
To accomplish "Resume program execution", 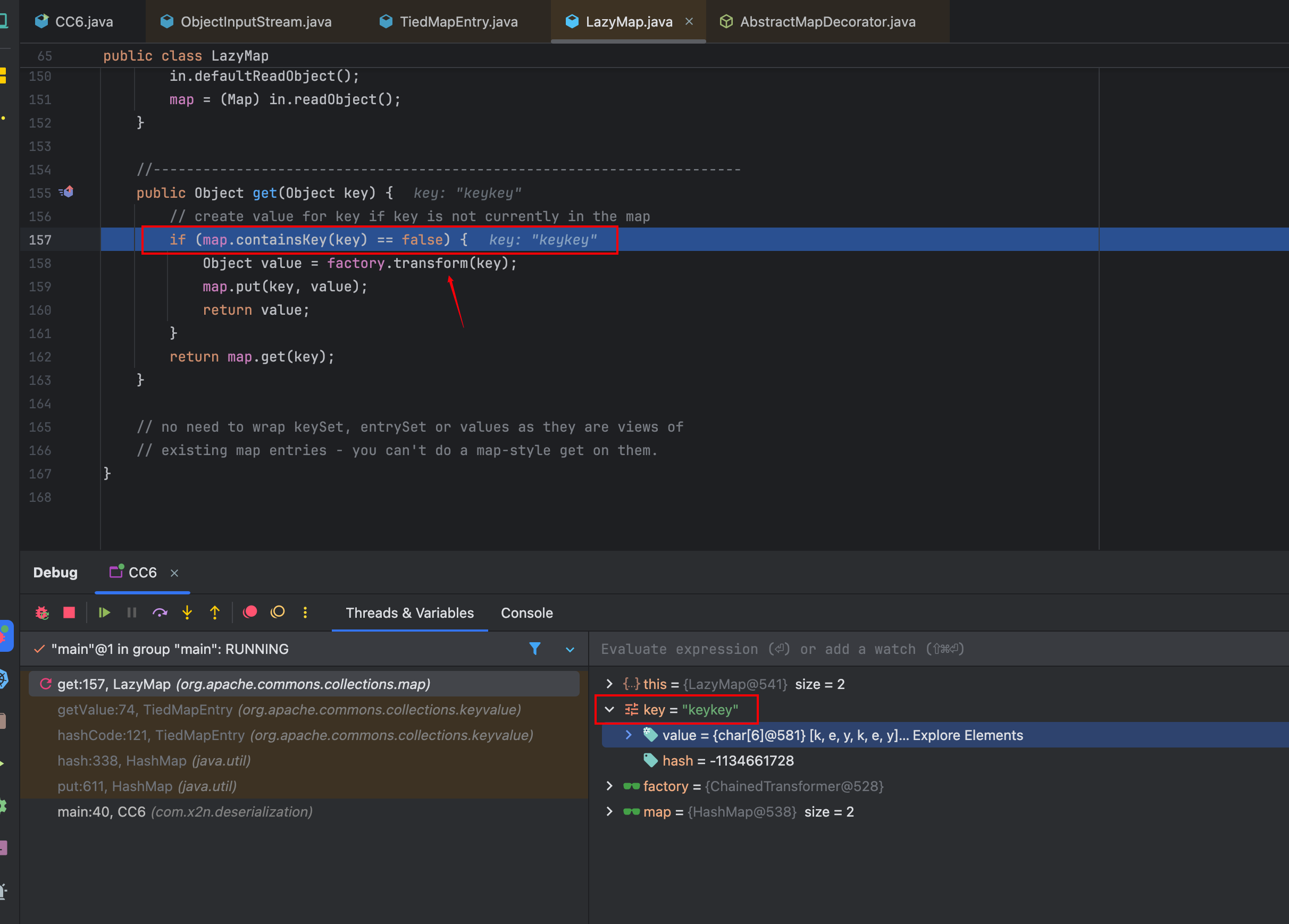I will (x=104, y=612).
